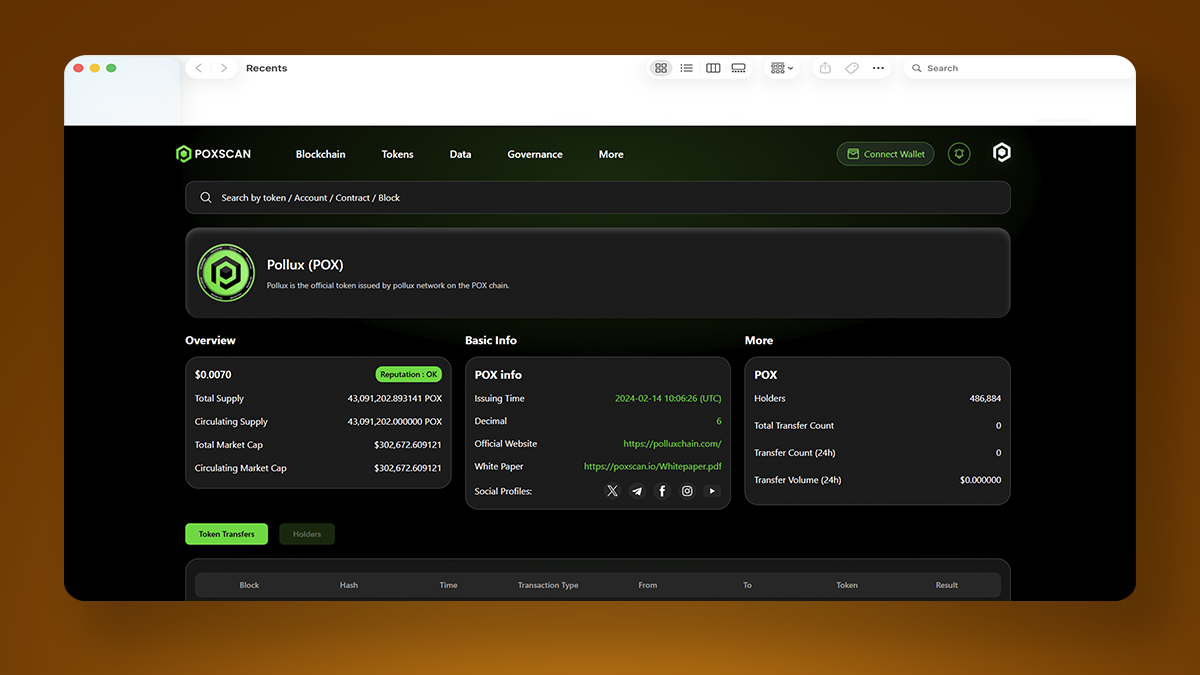Click the Transaction Type column header

[x=548, y=585]
